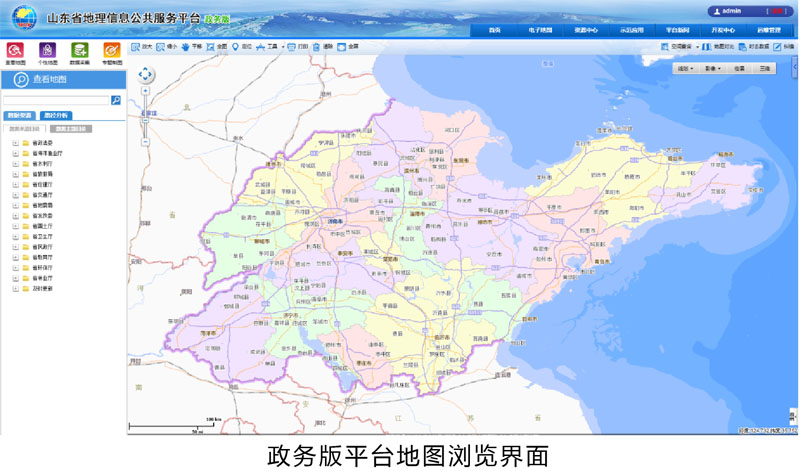This screenshot has width=800, height=474.
Task: Select the 放大 zoom-in map tool
Action: (142, 47)
